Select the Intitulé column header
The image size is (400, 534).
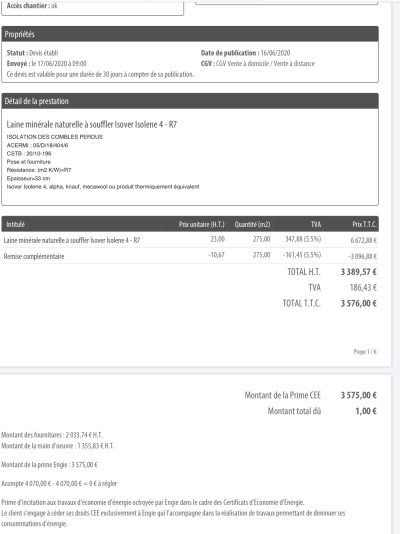tap(16, 224)
